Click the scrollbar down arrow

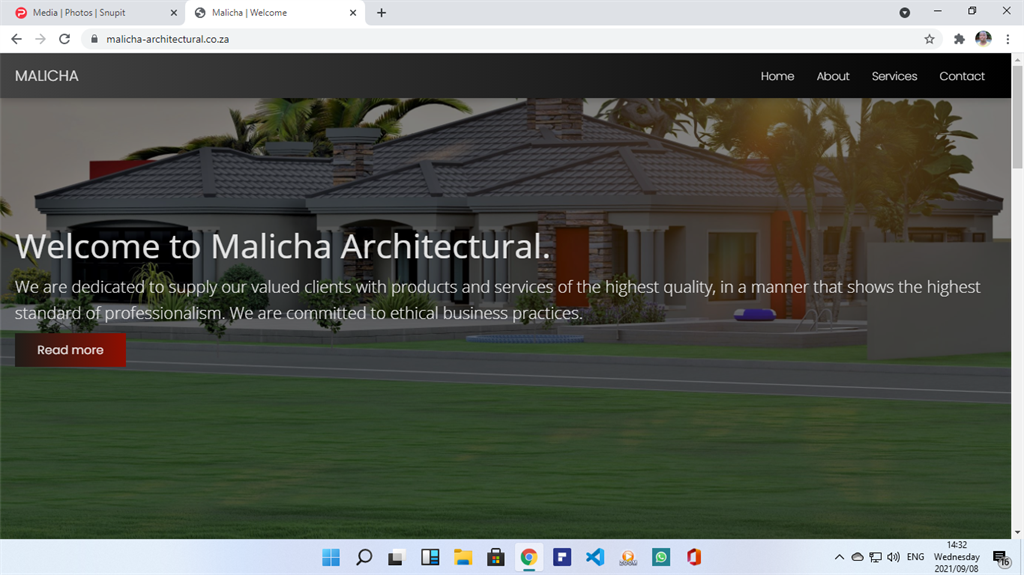pos(1017,533)
